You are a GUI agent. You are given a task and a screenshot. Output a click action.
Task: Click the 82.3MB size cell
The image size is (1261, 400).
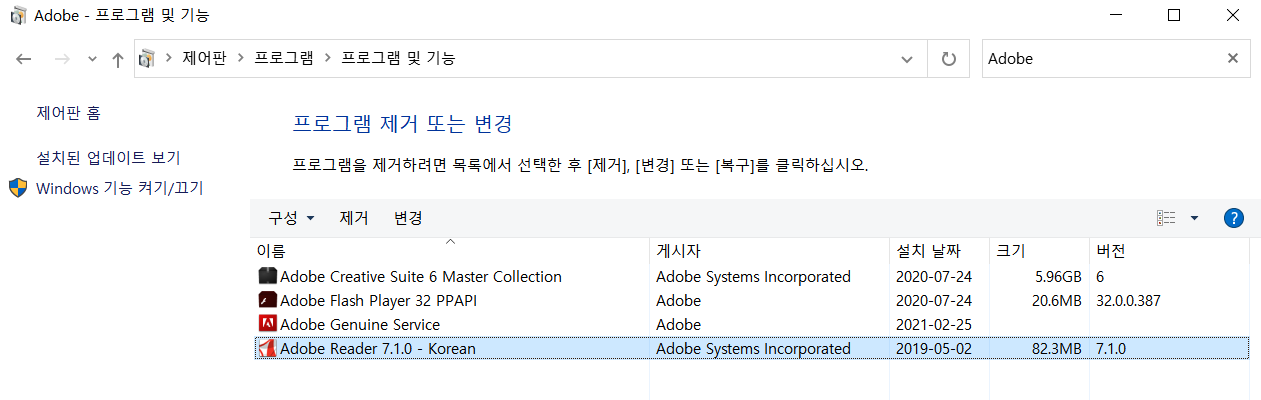(x=1055, y=349)
